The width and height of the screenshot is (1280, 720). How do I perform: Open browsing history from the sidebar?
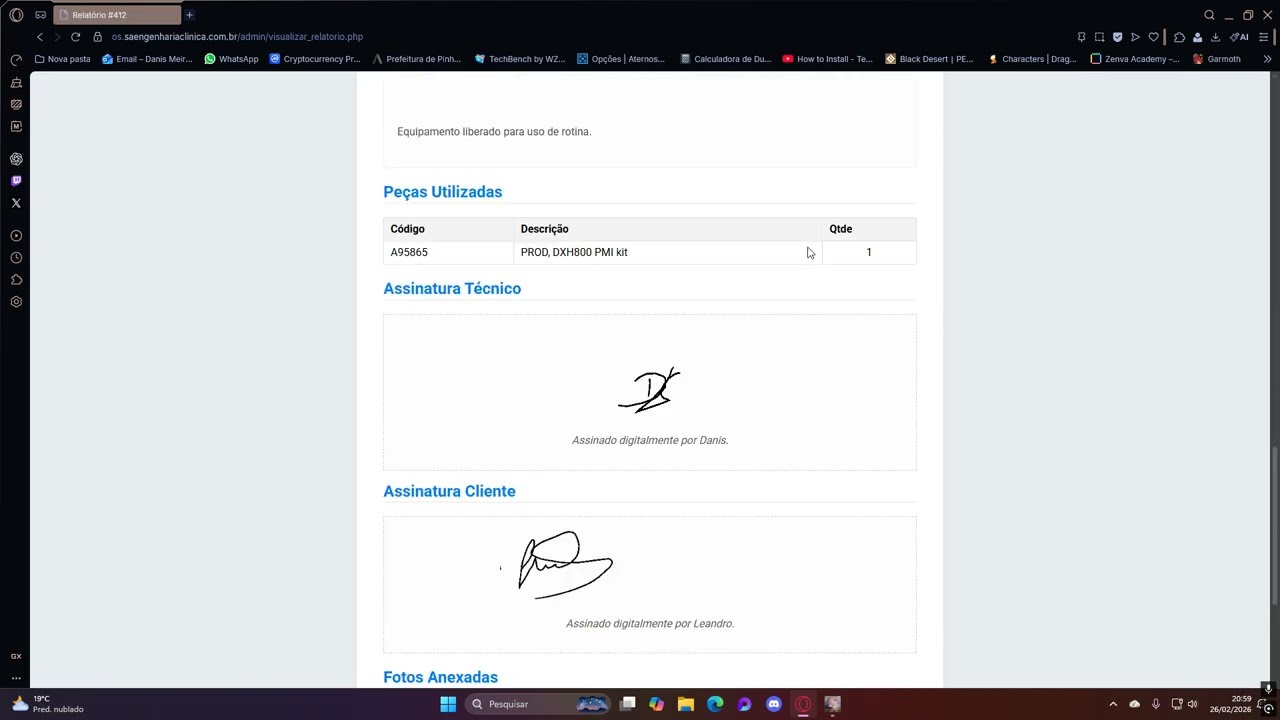tap(16, 258)
